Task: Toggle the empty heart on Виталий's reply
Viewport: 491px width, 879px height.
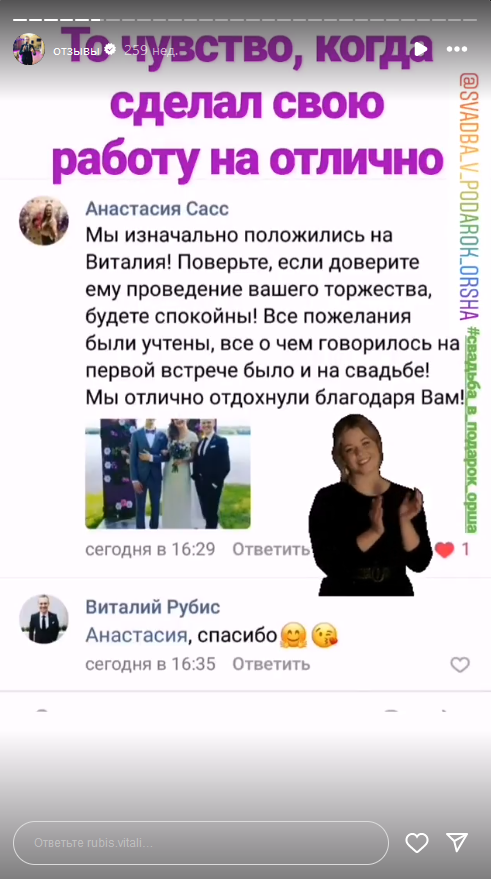Action: click(x=460, y=665)
